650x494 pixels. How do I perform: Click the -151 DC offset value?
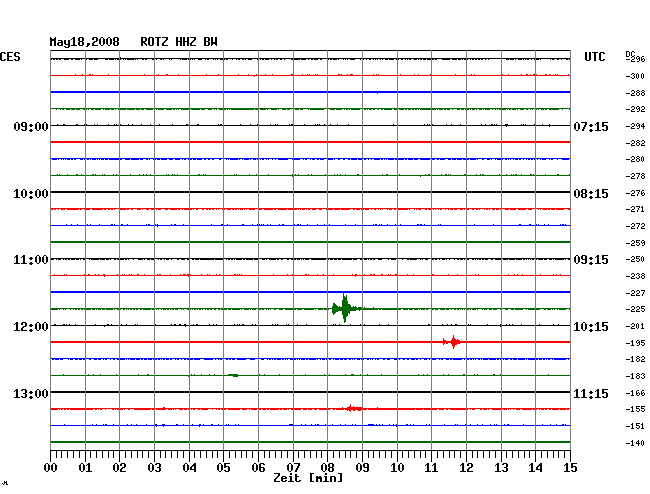pos(635,426)
